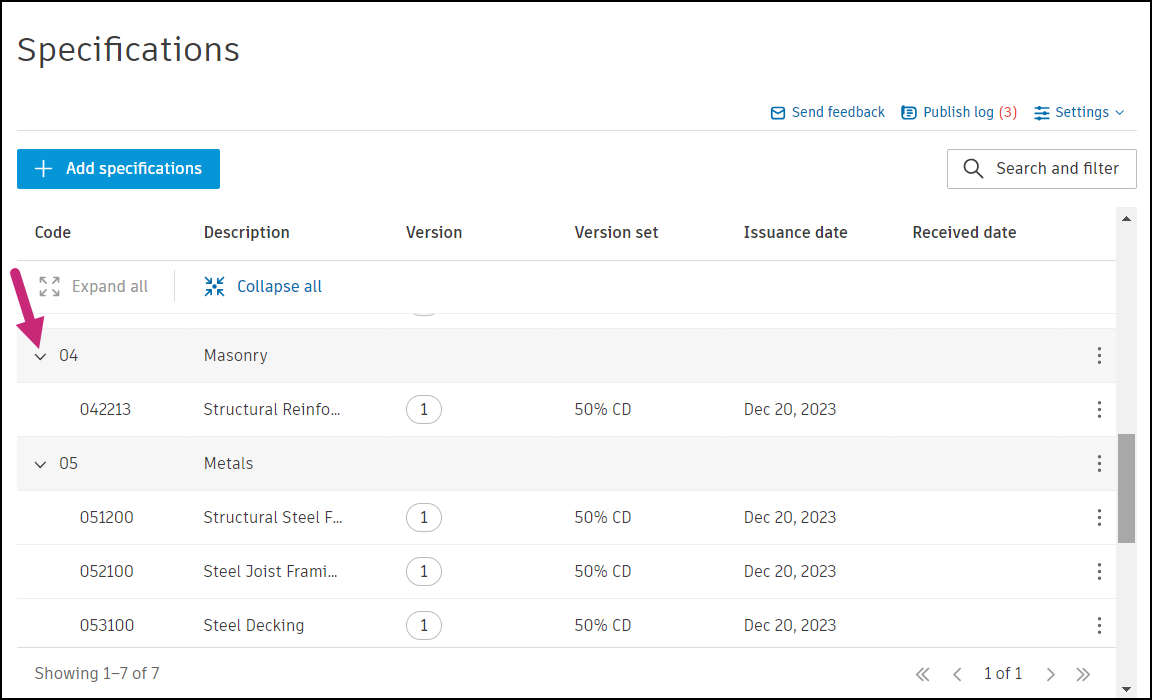Screen dimensions: 1152x700
Task: Click the Add specifications button
Action: (118, 169)
